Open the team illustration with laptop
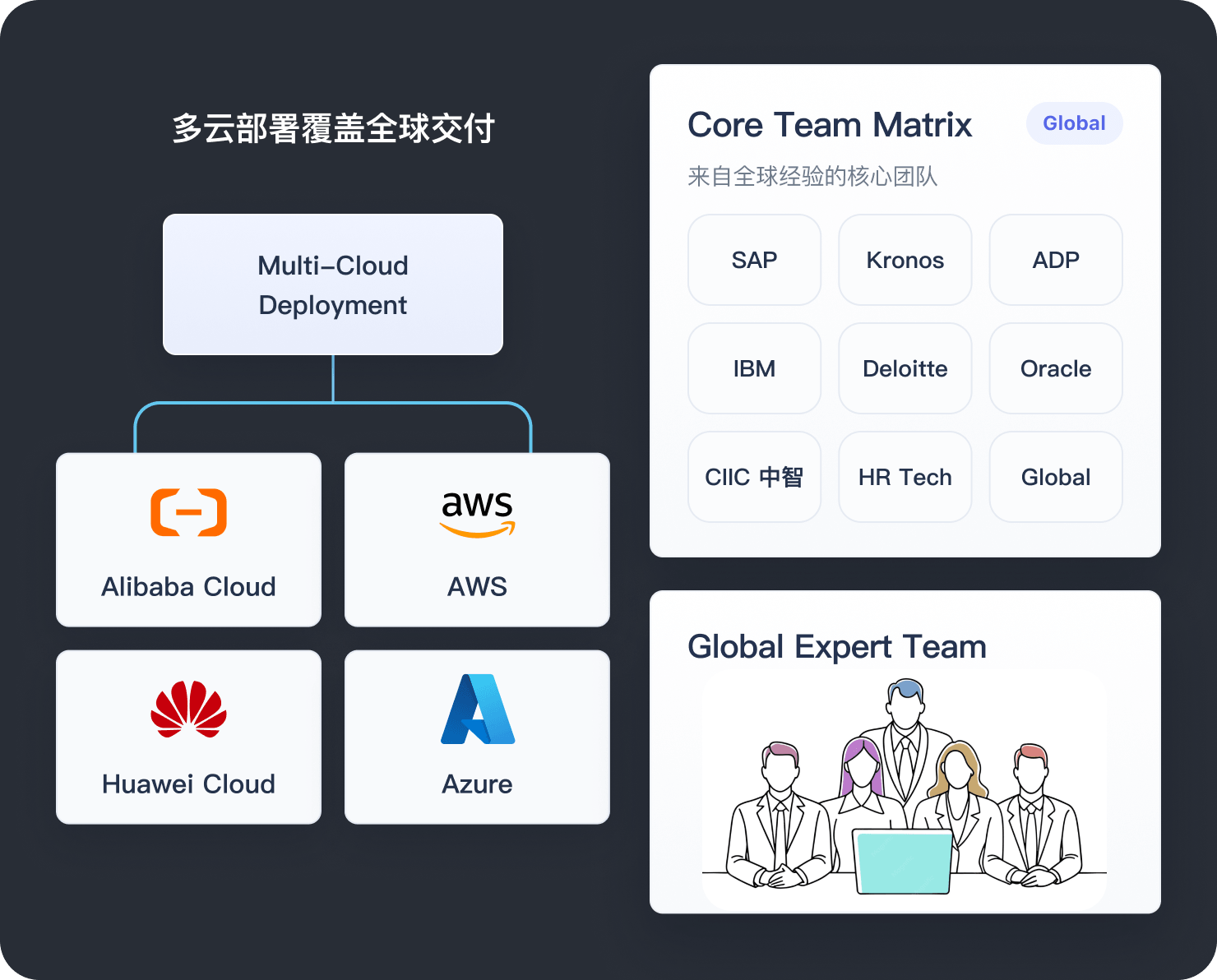This screenshot has width=1217, height=980. [904, 788]
